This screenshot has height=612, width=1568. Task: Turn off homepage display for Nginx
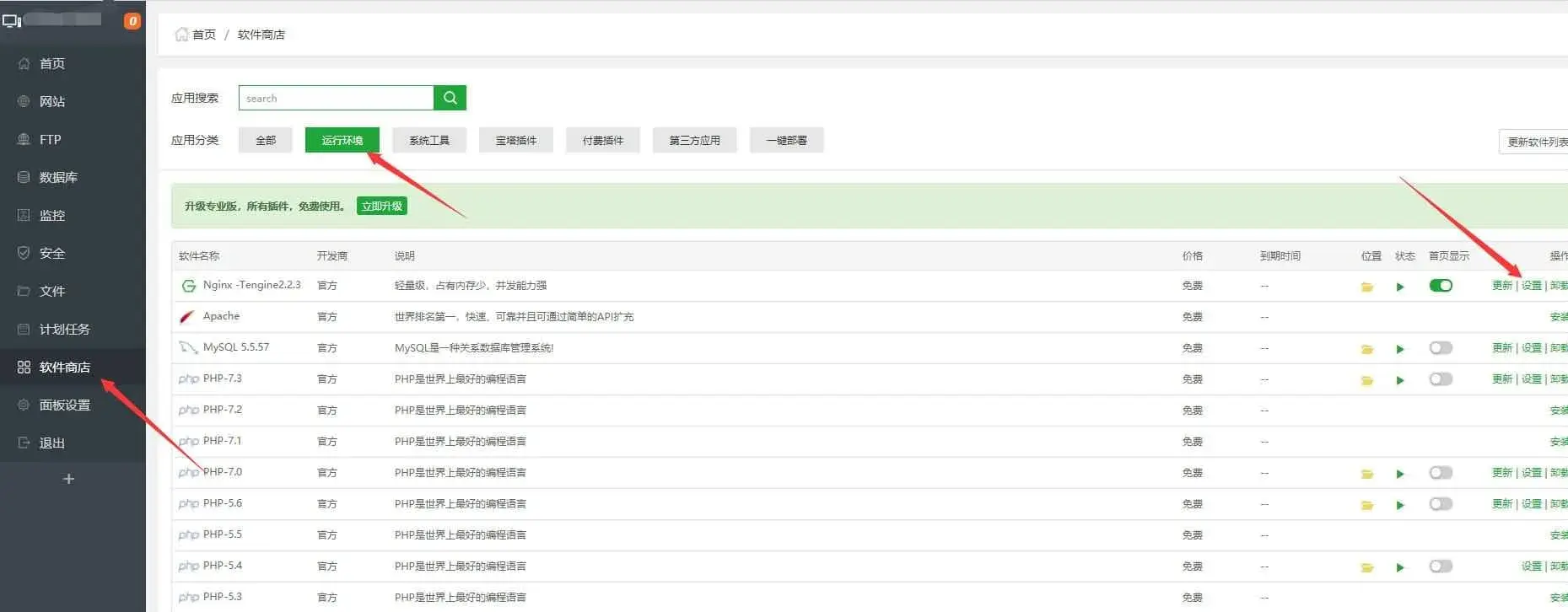[x=1441, y=286]
